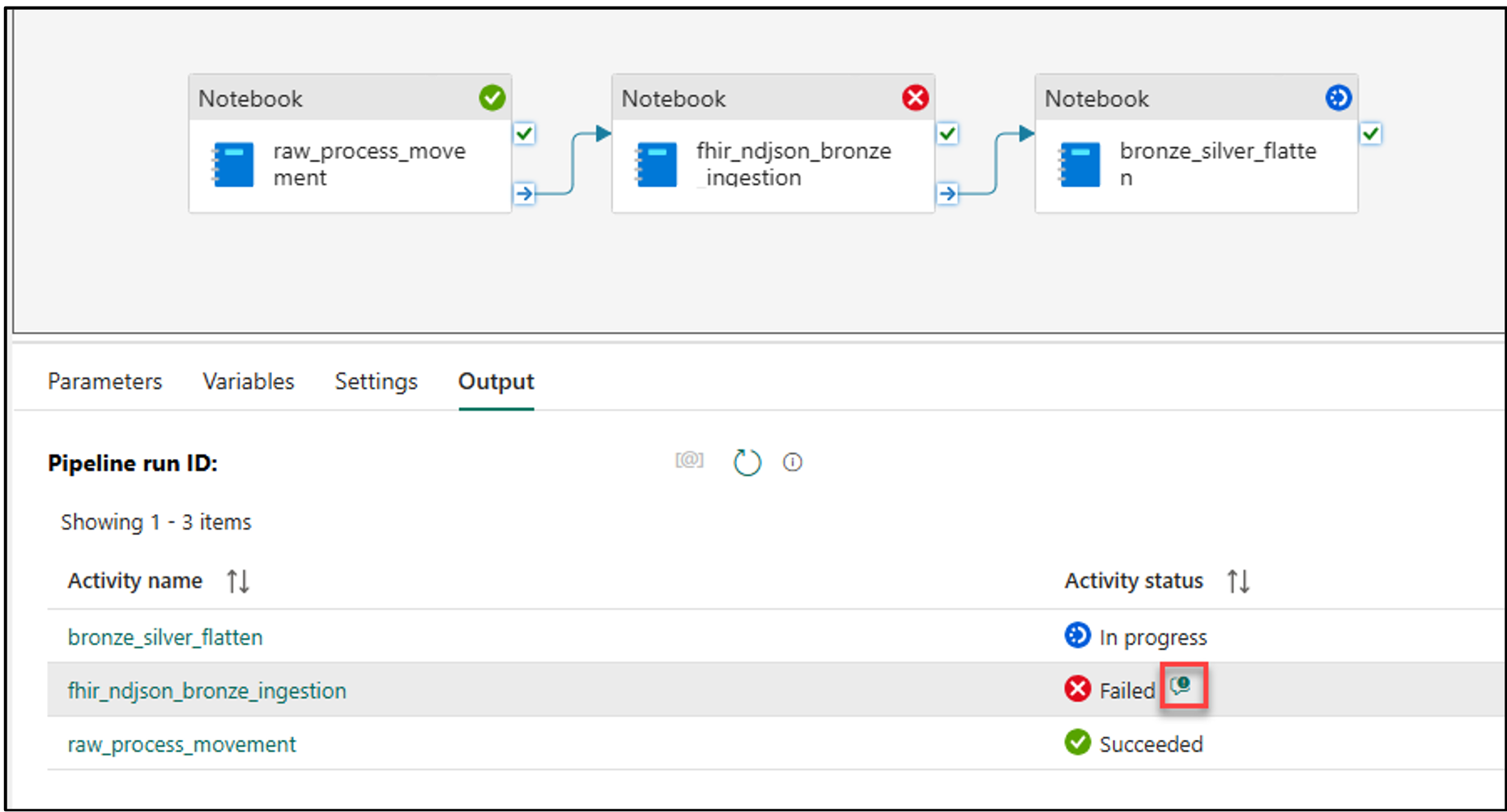Select the blue notebook icon of raw_process_movement

coord(233,164)
